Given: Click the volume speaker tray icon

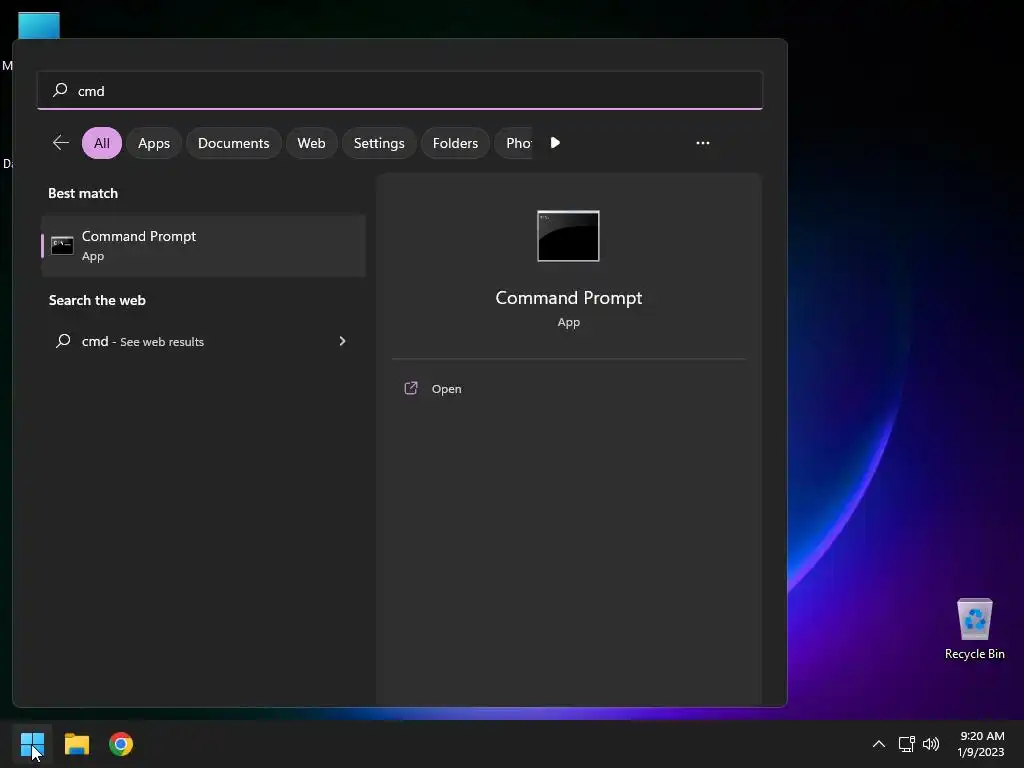Looking at the screenshot, I should click(931, 744).
